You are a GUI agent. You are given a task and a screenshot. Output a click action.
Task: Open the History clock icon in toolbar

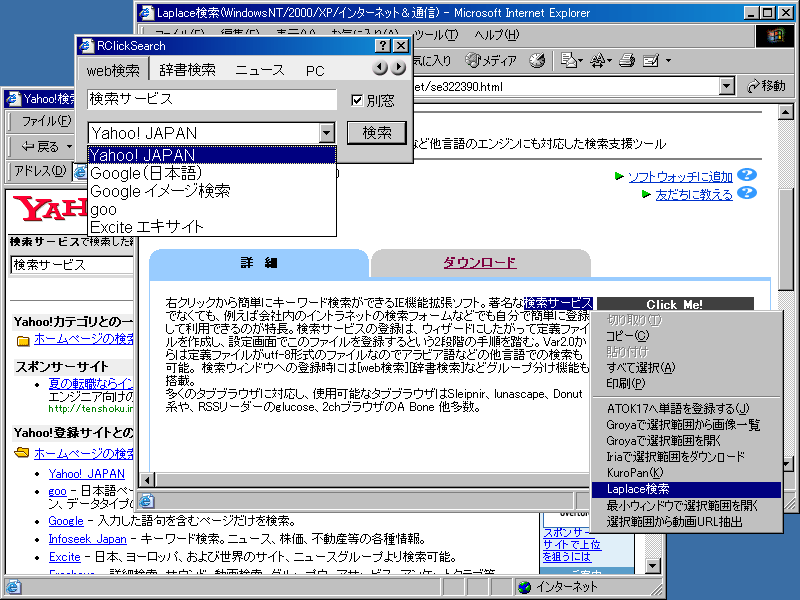(x=537, y=61)
